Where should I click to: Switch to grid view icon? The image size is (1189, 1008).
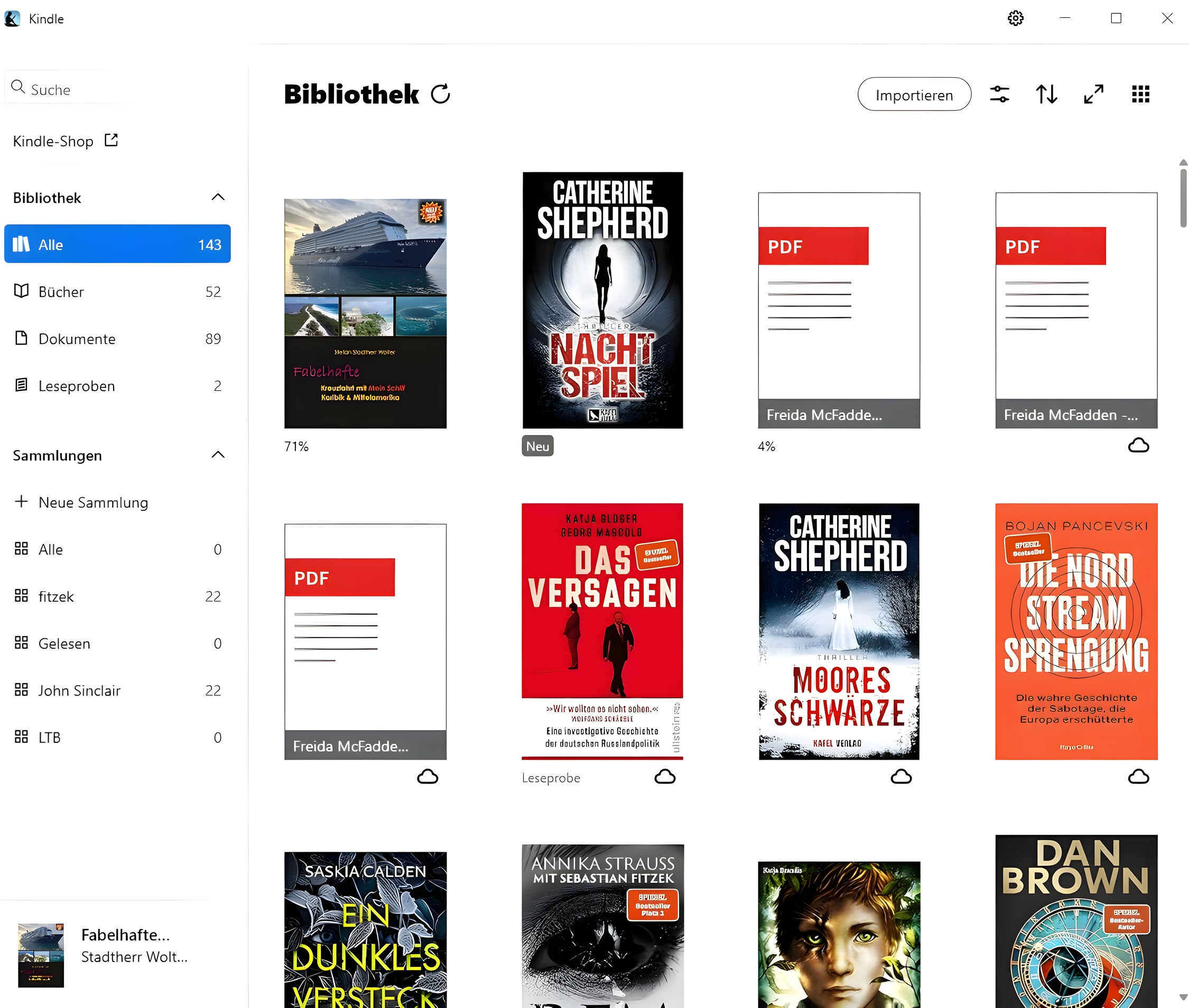pos(1140,94)
